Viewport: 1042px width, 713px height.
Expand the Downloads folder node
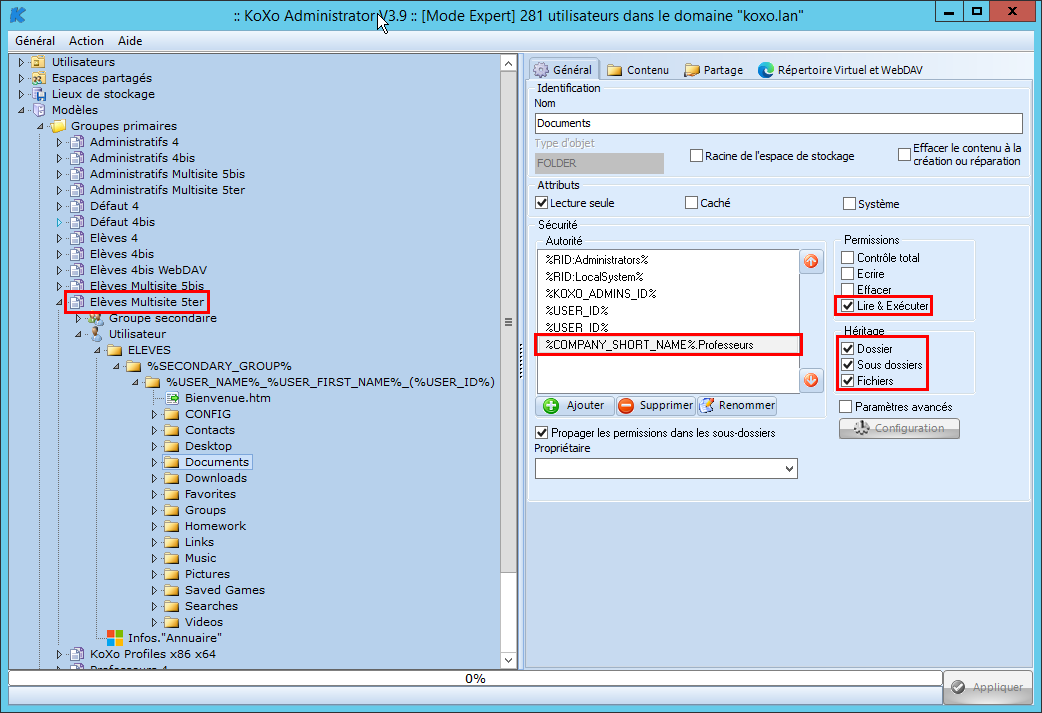click(154, 478)
